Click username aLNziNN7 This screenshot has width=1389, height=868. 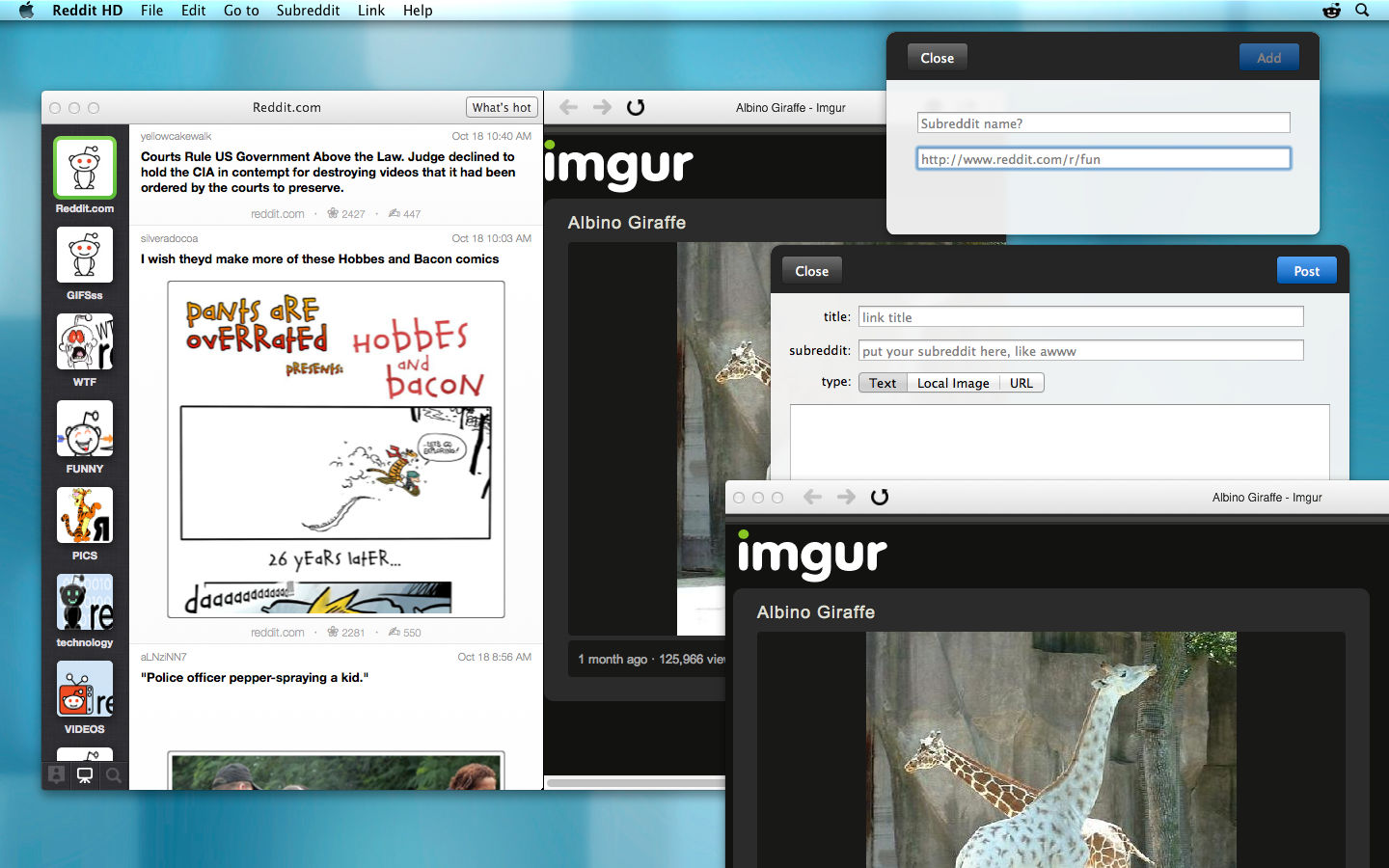[x=164, y=657]
